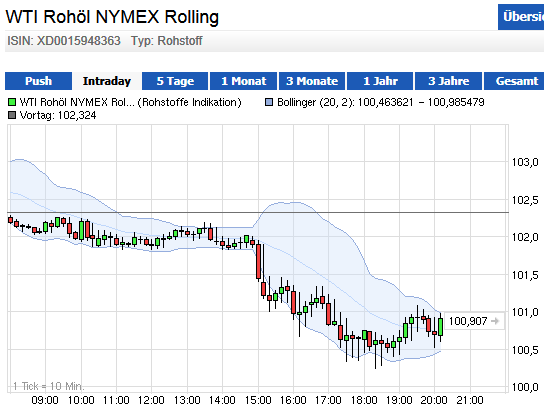Select the 1 Jahr range

click(x=380, y=81)
